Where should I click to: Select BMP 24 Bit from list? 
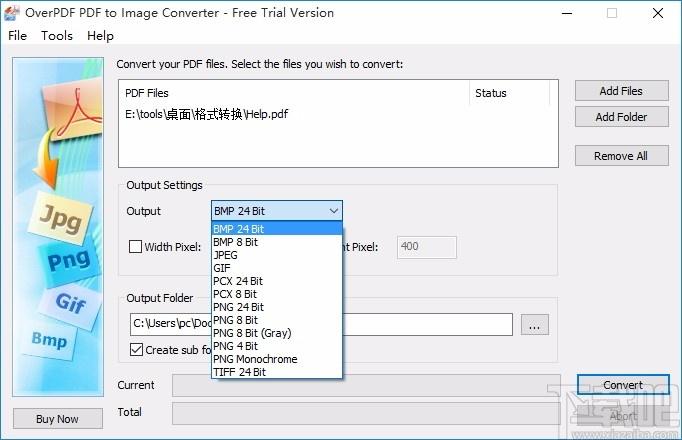[277, 229]
